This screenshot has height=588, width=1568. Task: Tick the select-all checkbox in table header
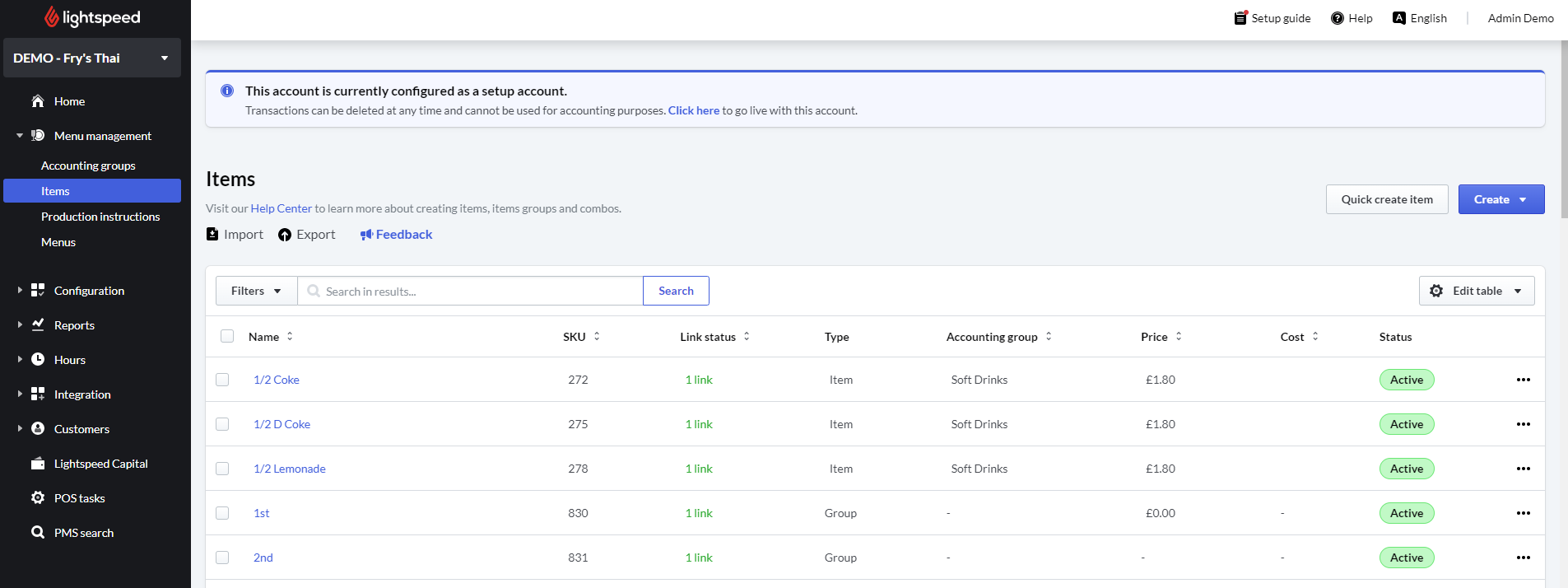[x=227, y=336]
